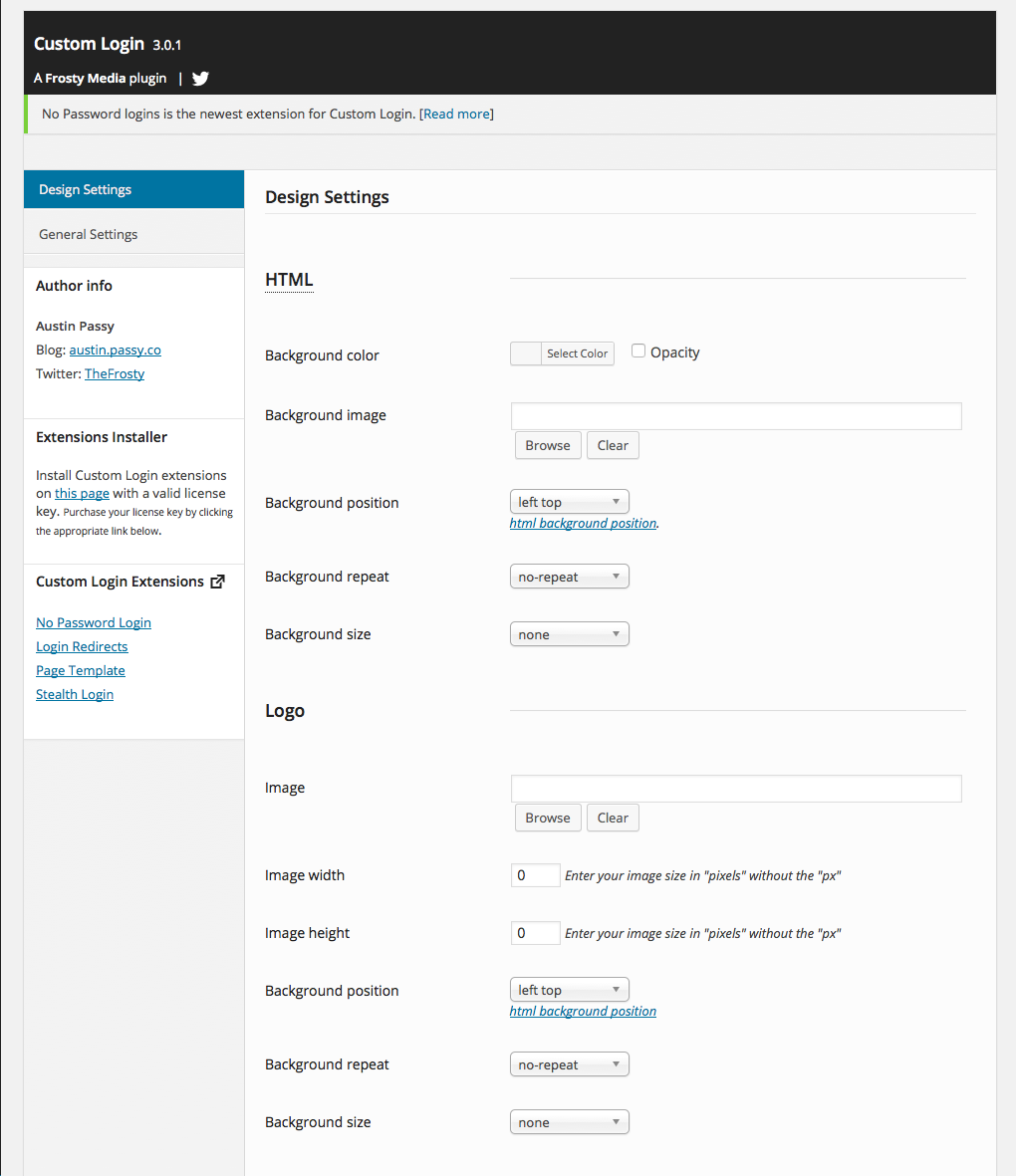Expand HTML Background repeat dropdown
This screenshot has width=1016, height=1176.
(x=569, y=577)
